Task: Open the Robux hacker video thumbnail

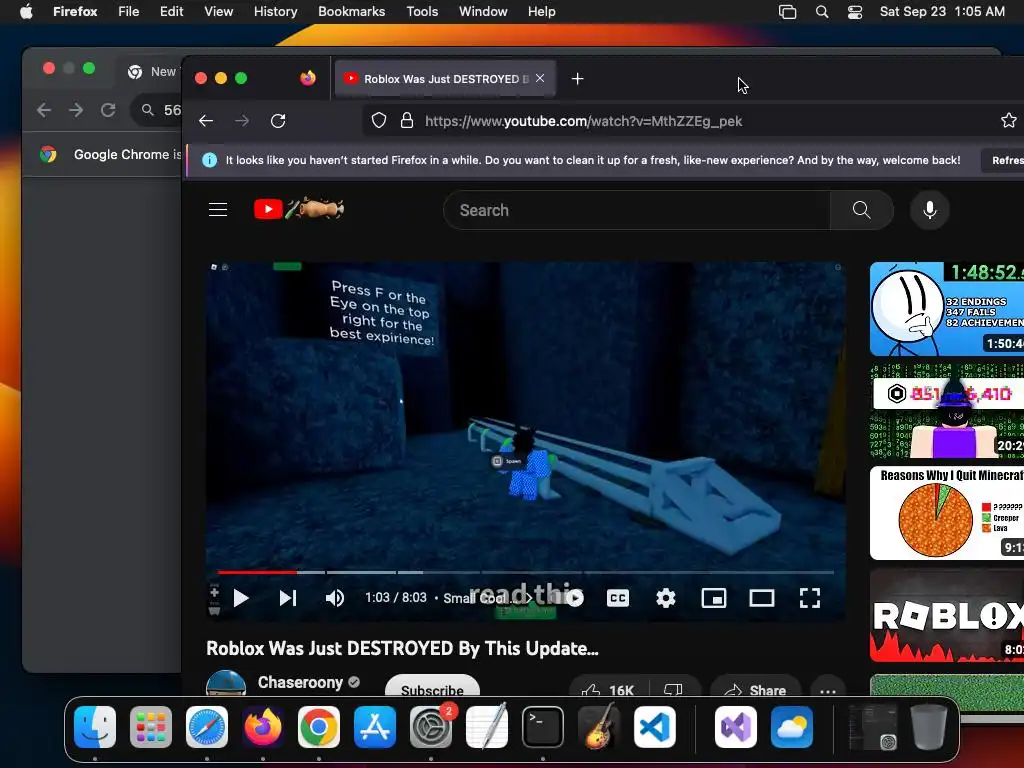Action: point(947,411)
